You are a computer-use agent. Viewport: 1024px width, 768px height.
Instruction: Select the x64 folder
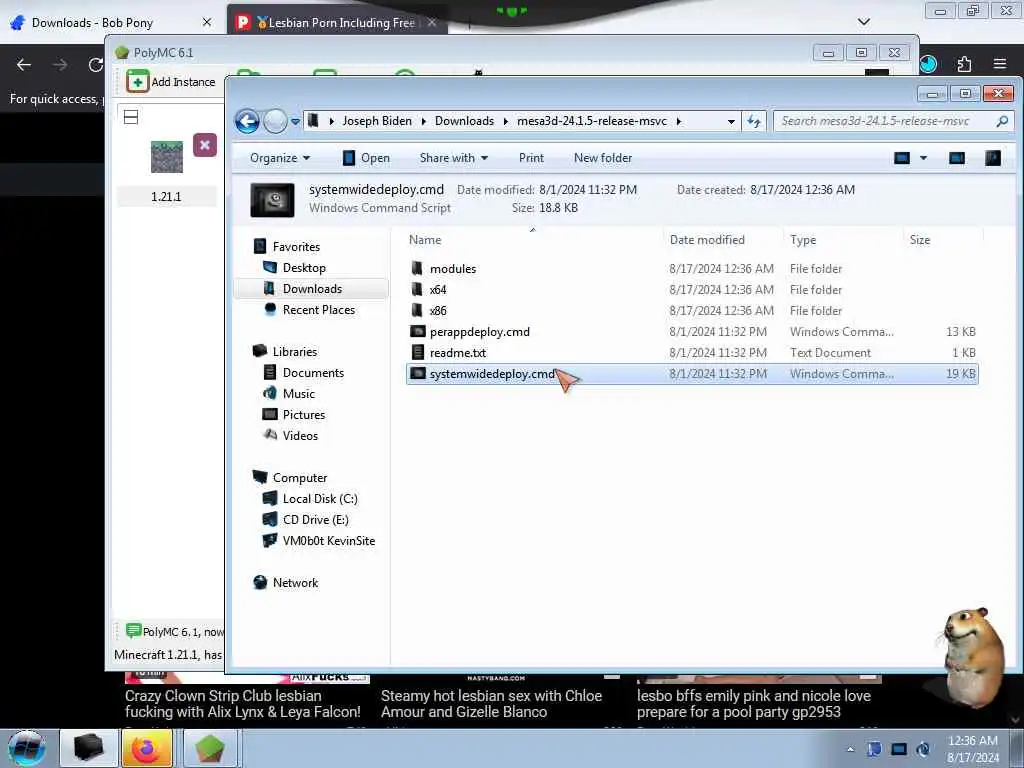point(438,289)
